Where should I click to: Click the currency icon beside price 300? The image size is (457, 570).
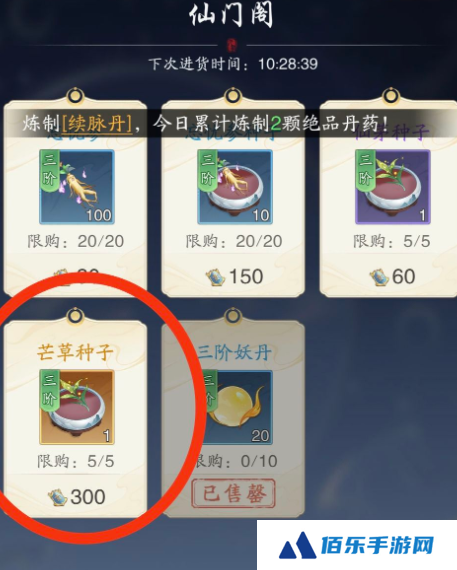point(58,497)
